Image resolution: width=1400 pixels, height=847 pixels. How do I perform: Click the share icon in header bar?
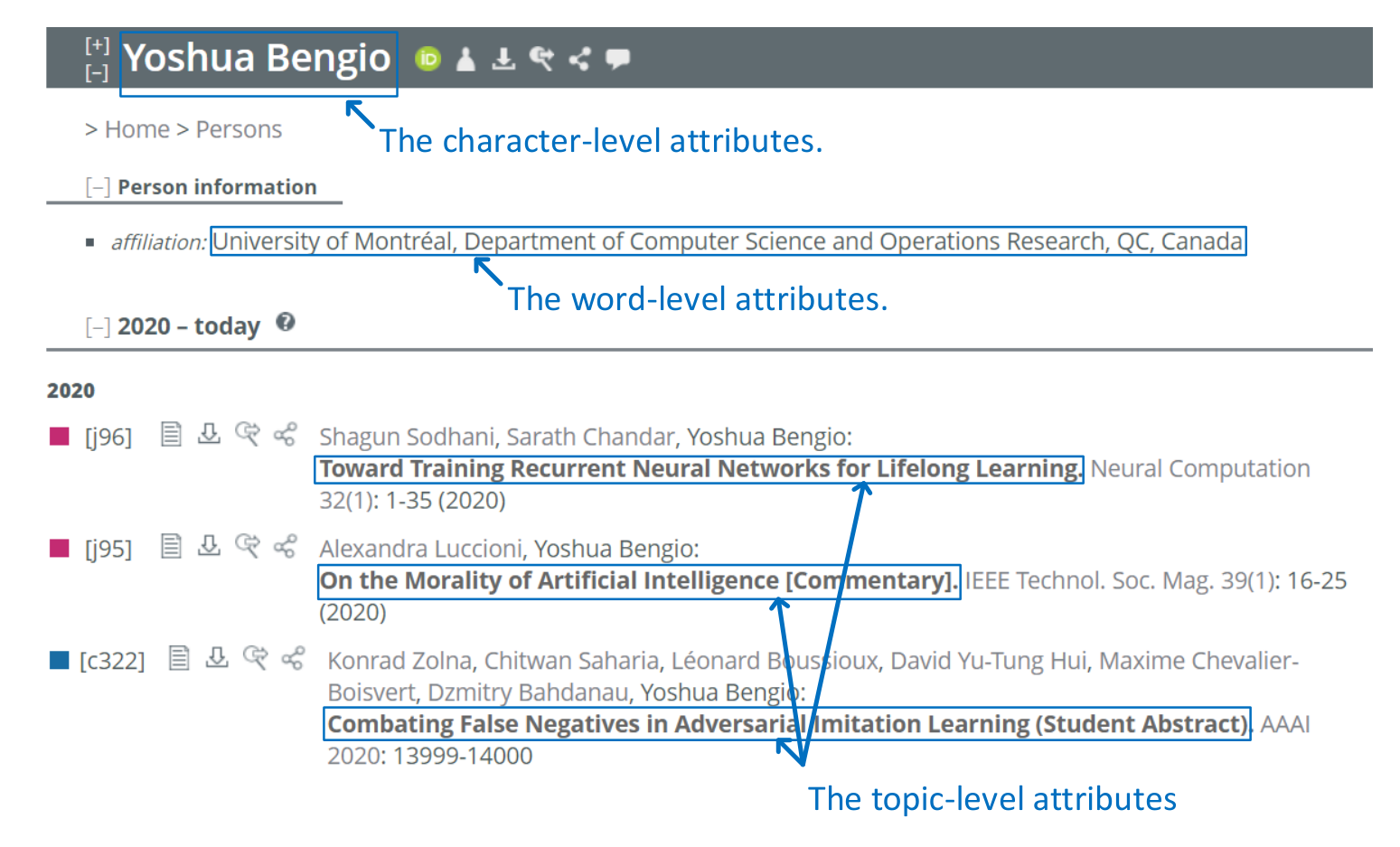click(x=579, y=59)
